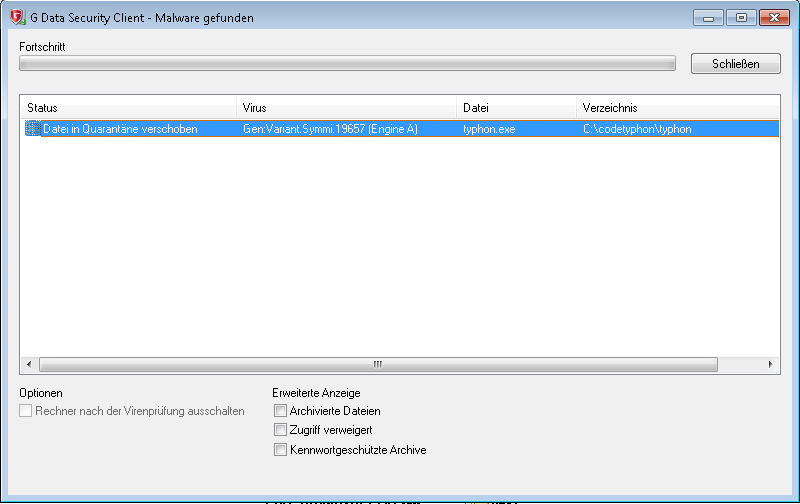
Task: Sort by the Status column header
Action: pos(129,108)
